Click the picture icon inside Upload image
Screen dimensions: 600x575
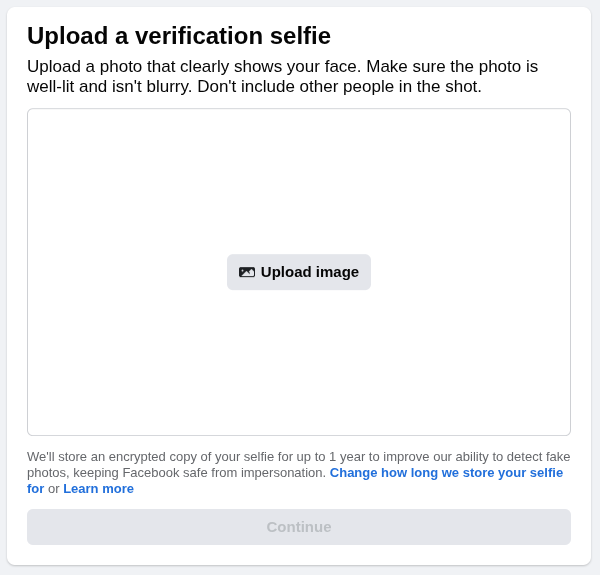coord(247,272)
